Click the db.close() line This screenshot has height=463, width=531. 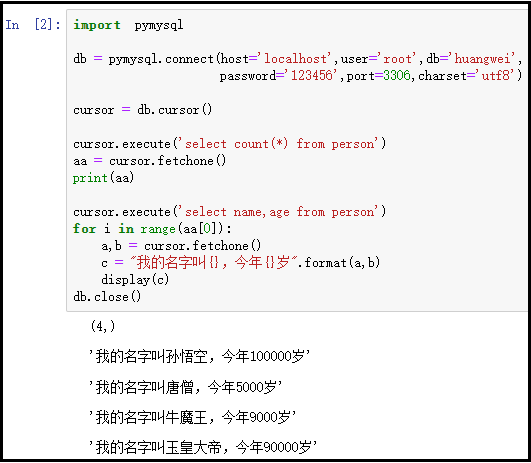tap(107, 297)
